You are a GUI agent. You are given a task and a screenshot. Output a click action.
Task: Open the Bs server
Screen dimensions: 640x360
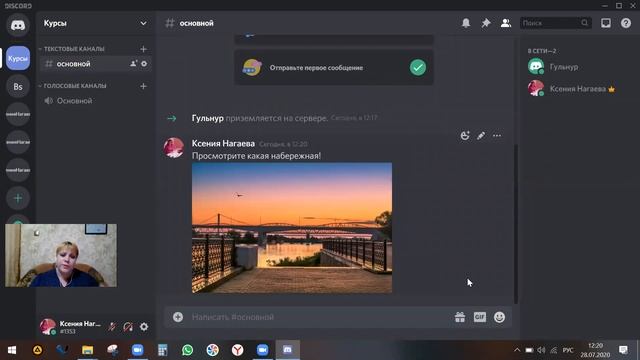[x=18, y=87]
